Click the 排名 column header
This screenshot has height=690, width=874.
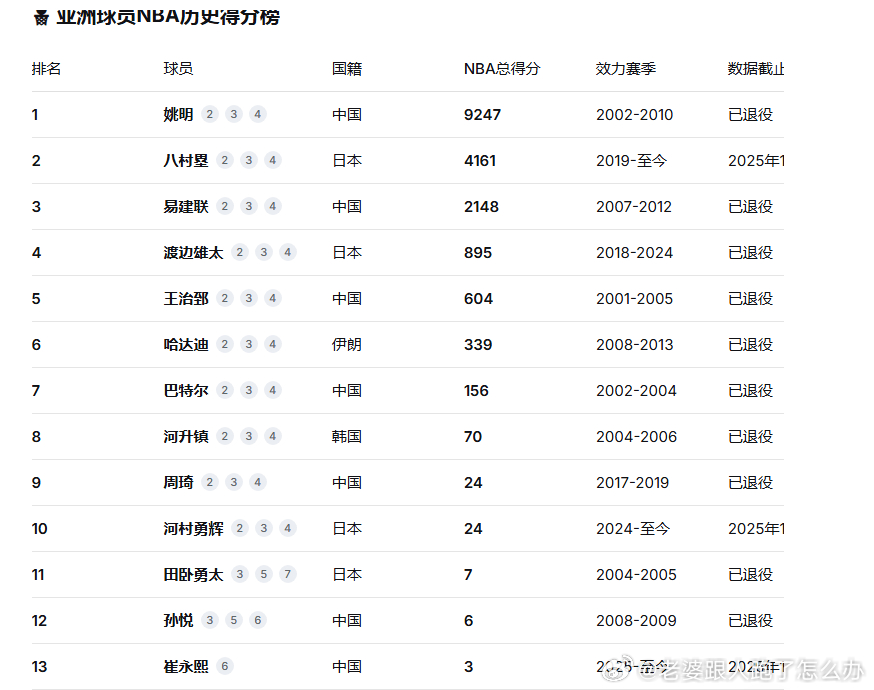point(46,69)
